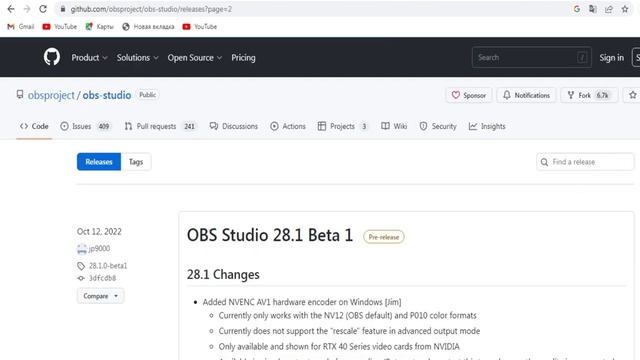Click the 28.1 Changes heading
640x360 pixels.
coord(223,274)
